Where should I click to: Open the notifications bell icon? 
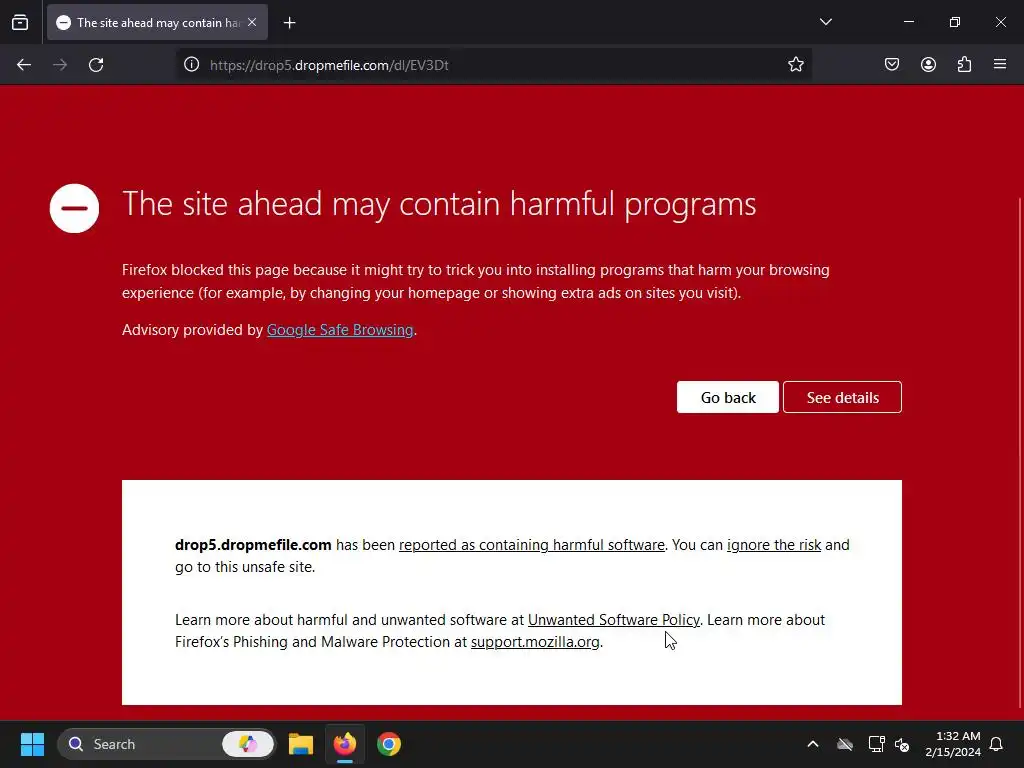[996, 744]
